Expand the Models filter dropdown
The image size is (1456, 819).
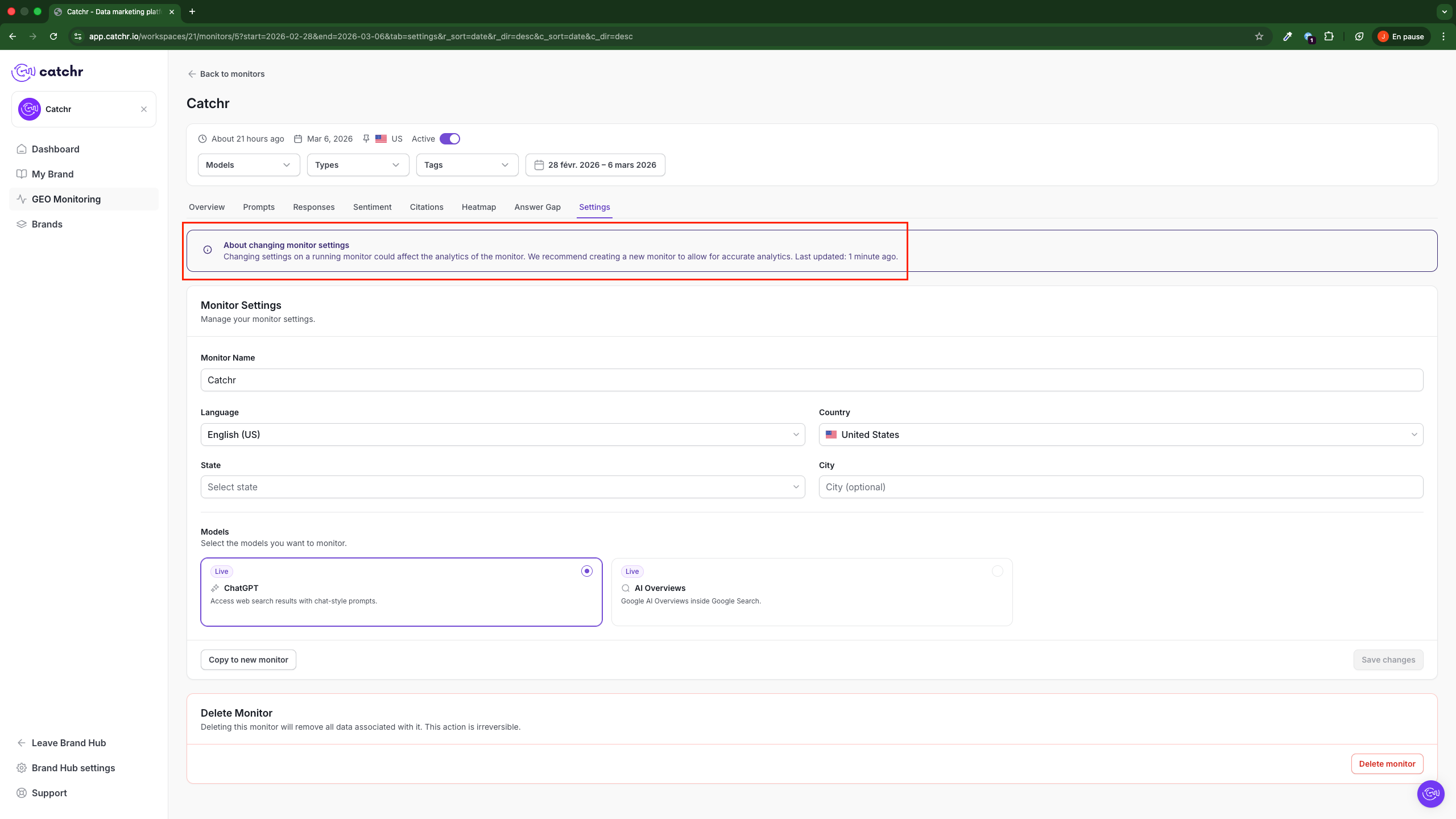[x=249, y=165]
